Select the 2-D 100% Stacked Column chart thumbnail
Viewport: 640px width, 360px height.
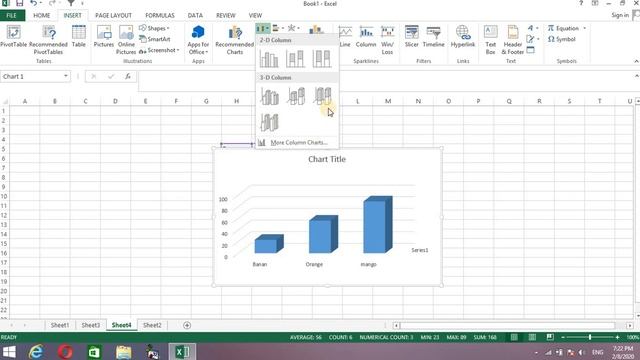[322, 59]
